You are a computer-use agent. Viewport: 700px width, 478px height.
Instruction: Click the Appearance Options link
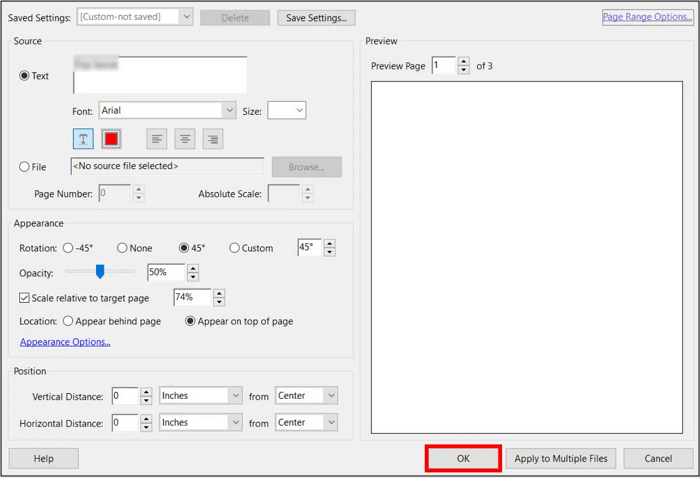point(65,342)
